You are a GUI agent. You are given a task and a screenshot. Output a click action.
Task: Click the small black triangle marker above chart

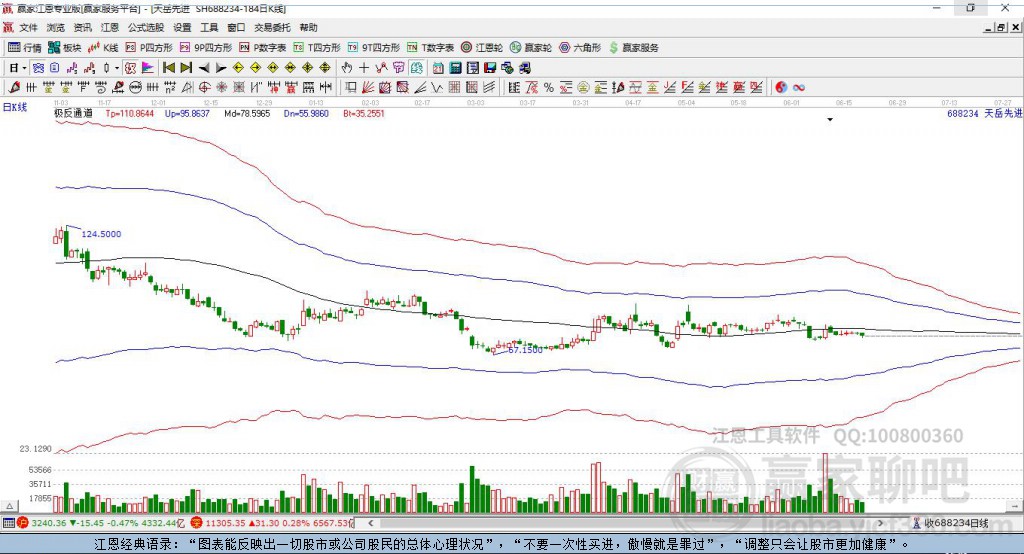point(830,120)
